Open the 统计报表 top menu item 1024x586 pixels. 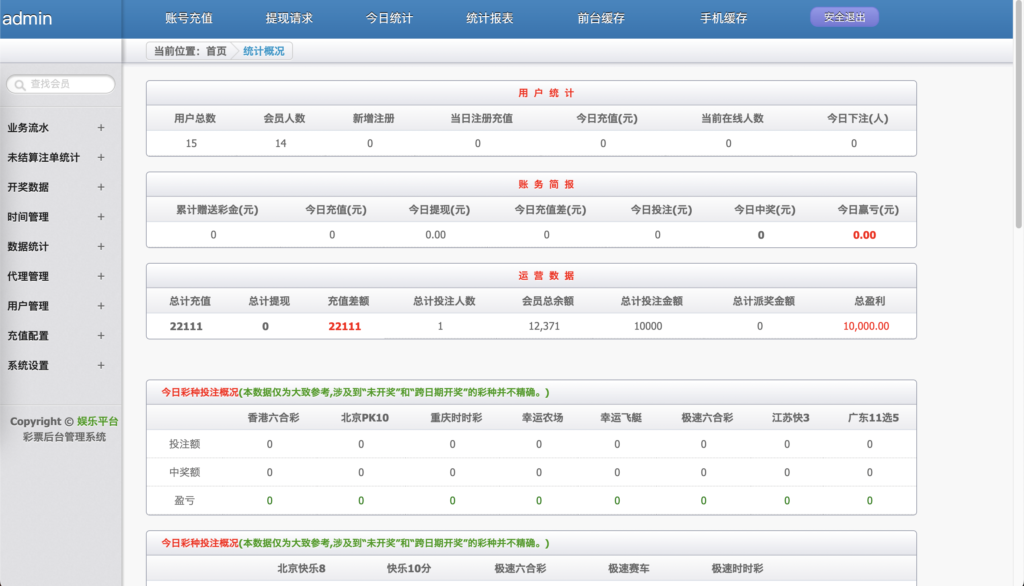490,19
